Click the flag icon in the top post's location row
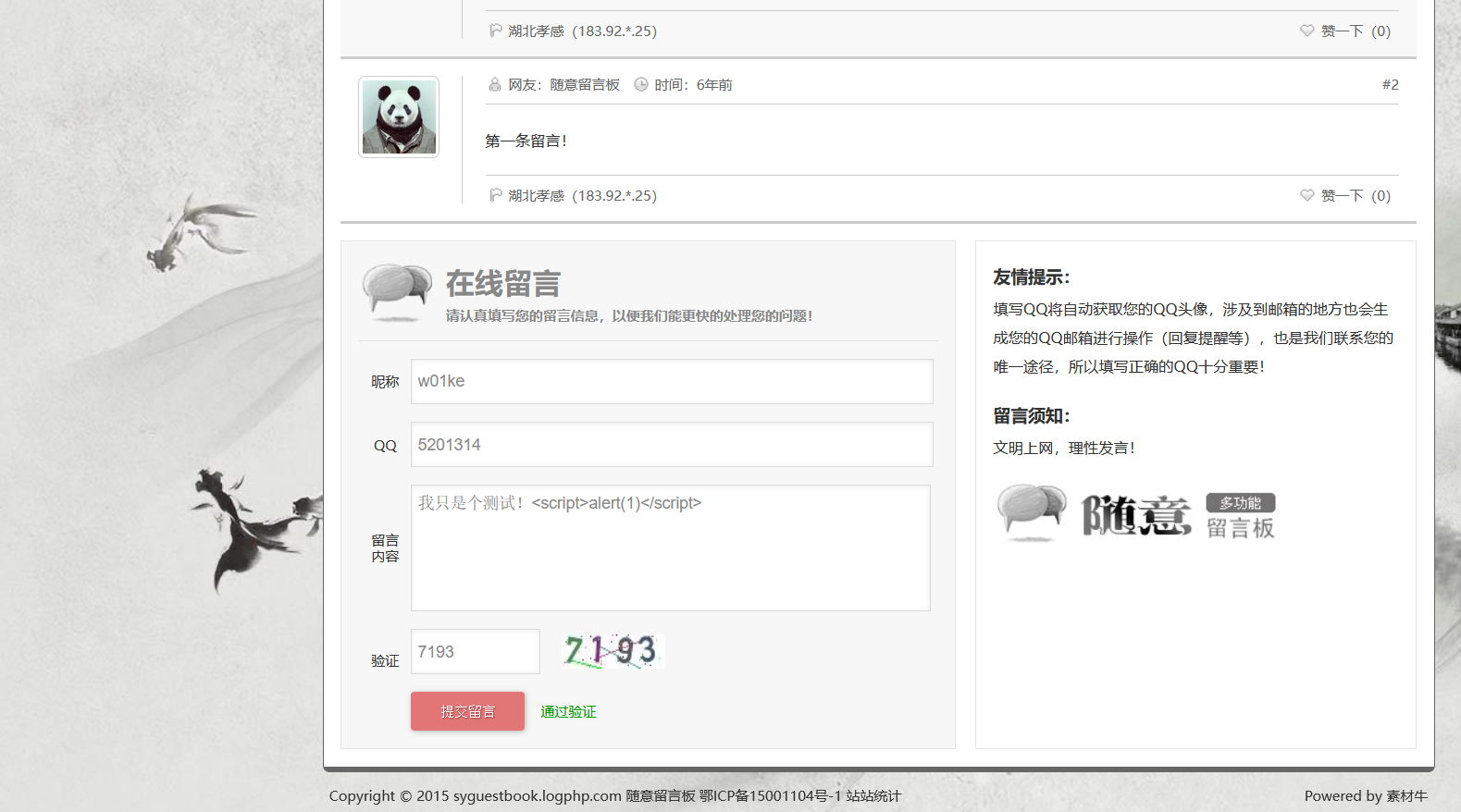This screenshot has width=1461, height=812. (x=496, y=31)
